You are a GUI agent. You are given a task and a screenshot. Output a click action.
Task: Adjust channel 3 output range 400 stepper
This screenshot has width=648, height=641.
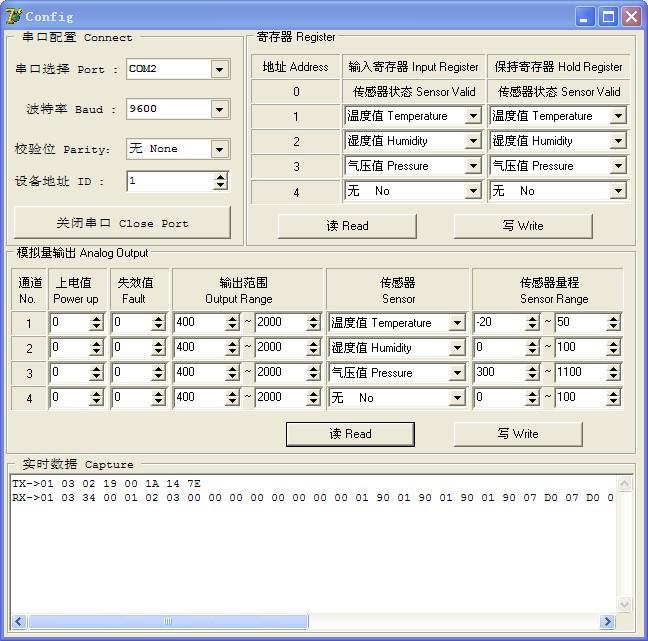[x=233, y=372]
